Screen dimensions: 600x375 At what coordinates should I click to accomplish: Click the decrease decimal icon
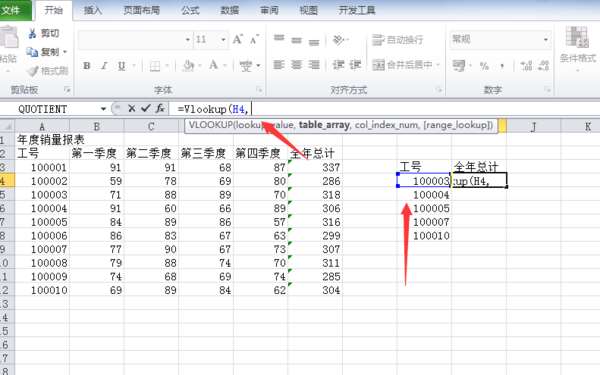point(544,65)
